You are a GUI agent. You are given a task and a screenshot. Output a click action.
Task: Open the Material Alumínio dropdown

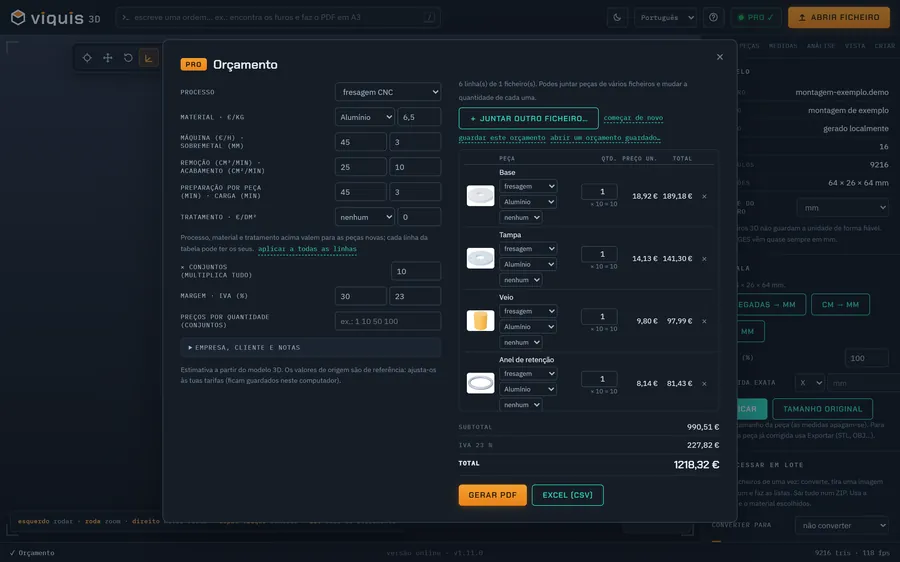point(364,117)
